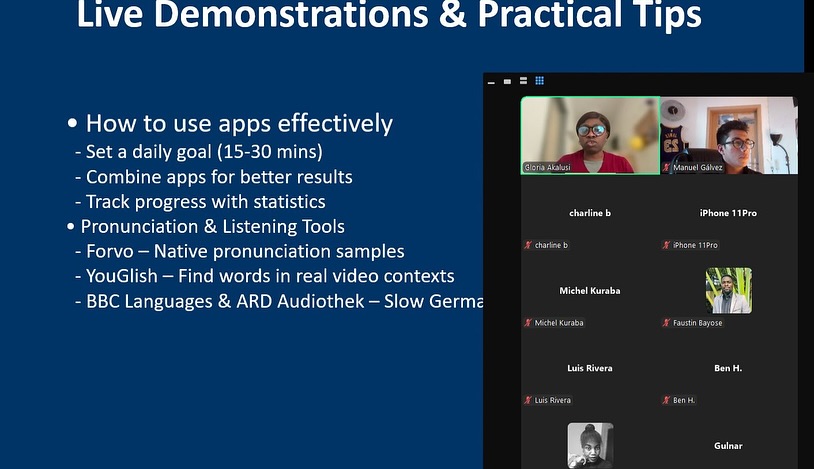
Task: Click Manuel Gálvez's muted microphone icon
Action: pos(666,167)
